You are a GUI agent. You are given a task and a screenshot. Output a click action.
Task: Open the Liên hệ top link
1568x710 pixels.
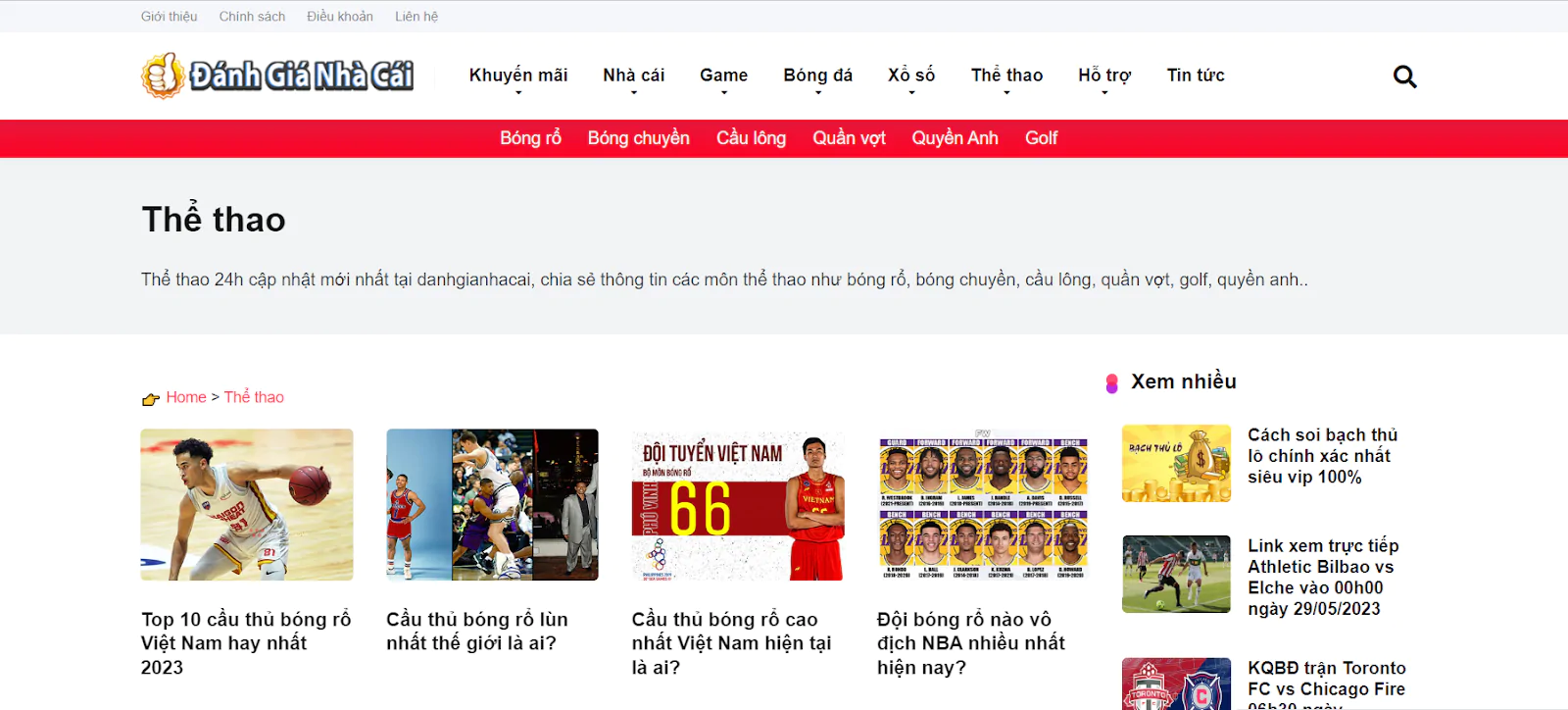[416, 17]
